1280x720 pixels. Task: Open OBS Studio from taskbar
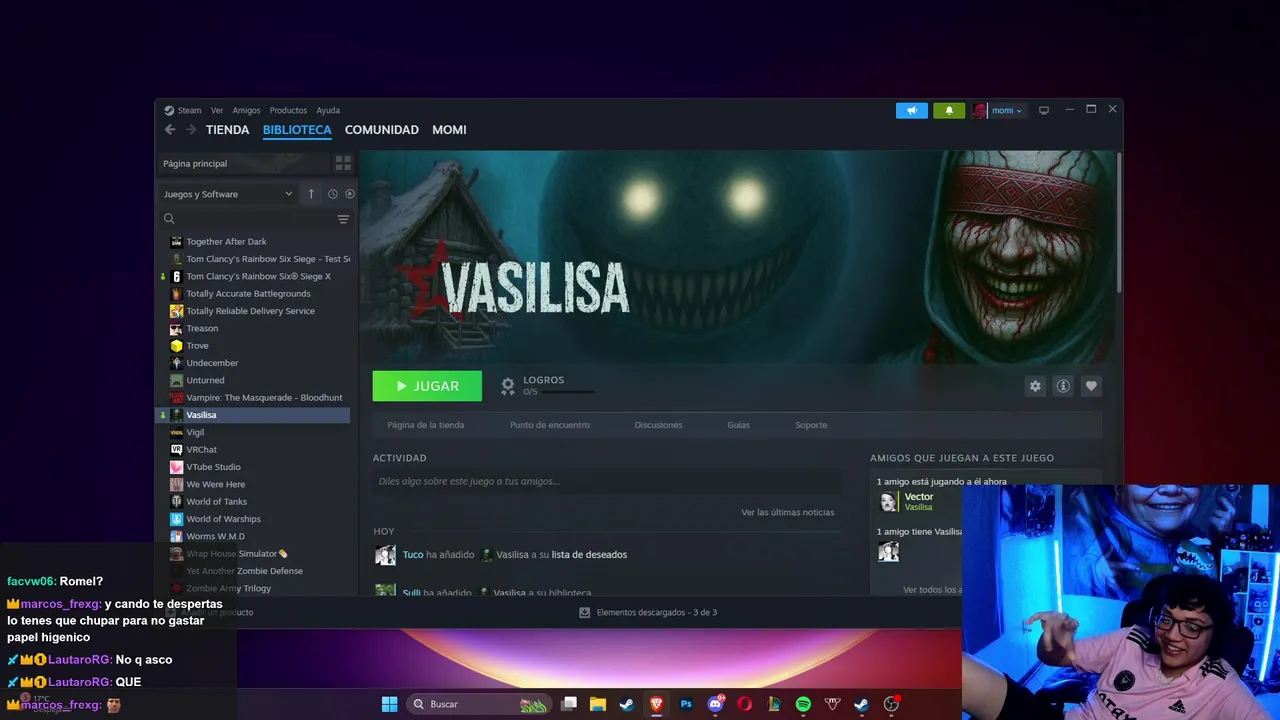click(891, 704)
